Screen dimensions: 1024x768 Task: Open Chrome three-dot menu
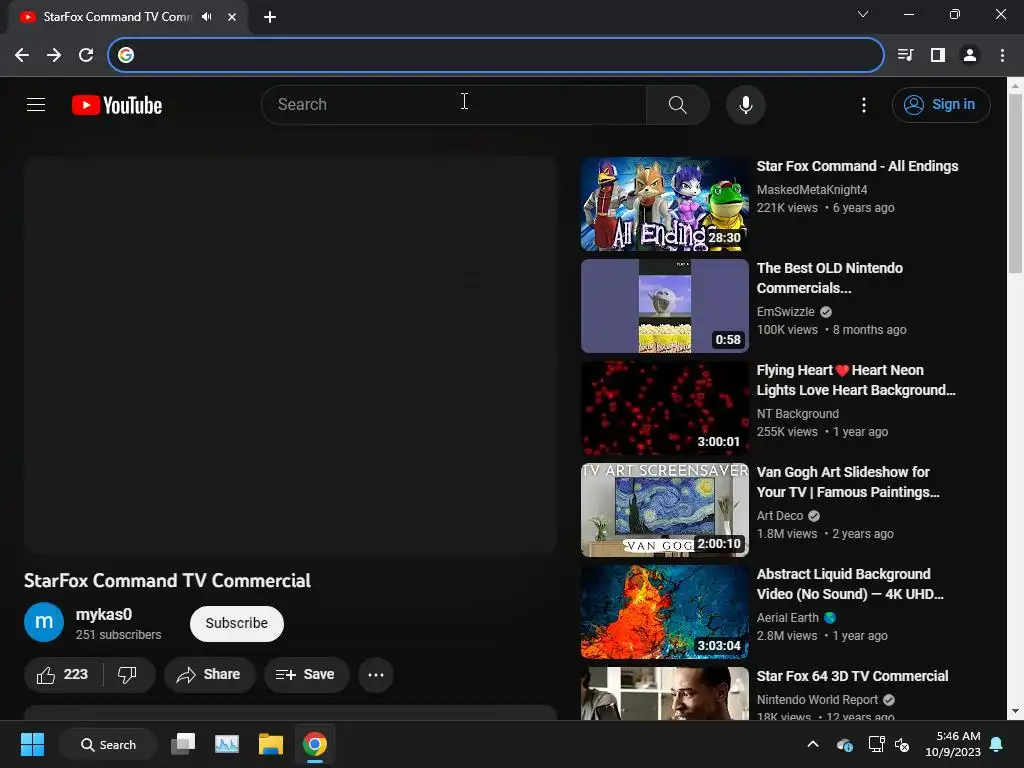[x=1002, y=55]
